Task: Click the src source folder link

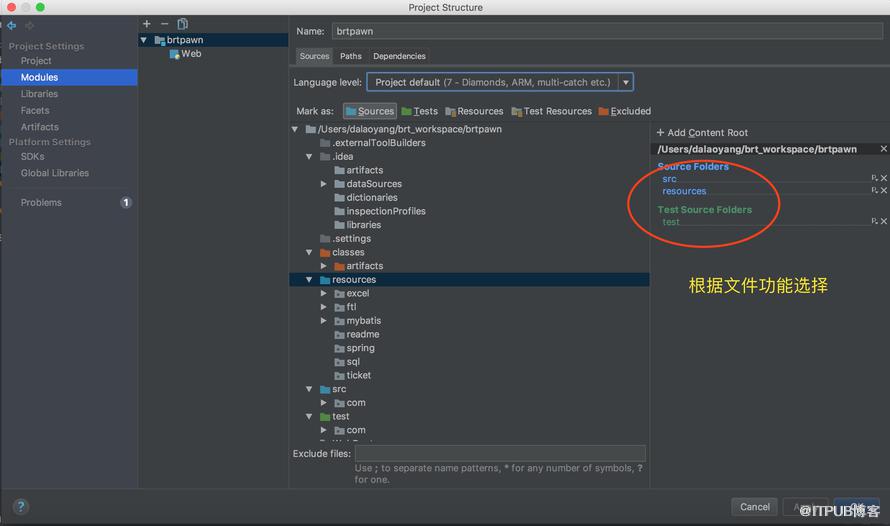Action: [669, 179]
